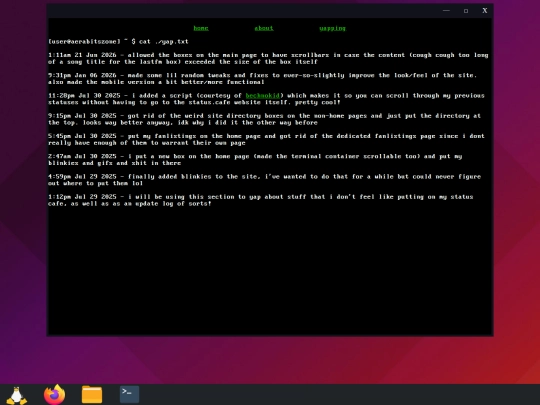
Task: Select the '1:11am 21 Jun 2026' entry
Action: 268,59
